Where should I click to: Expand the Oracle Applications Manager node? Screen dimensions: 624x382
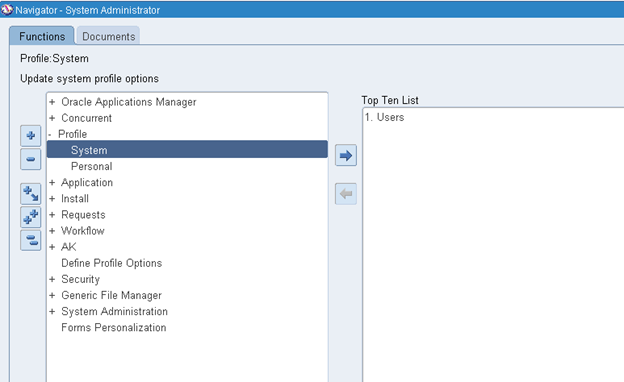(52, 102)
